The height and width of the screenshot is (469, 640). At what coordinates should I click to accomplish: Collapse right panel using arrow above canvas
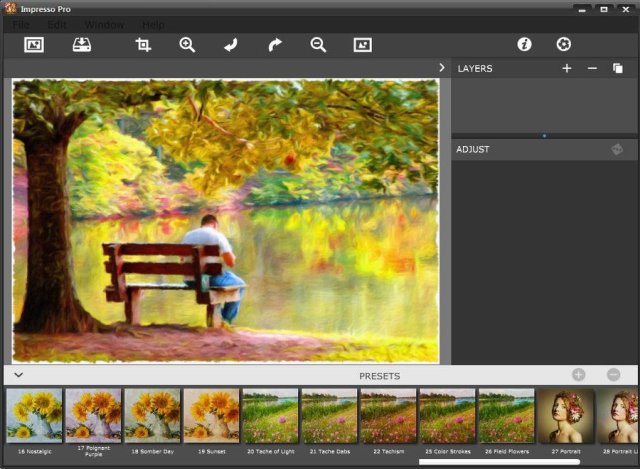pyautogui.click(x=441, y=68)
